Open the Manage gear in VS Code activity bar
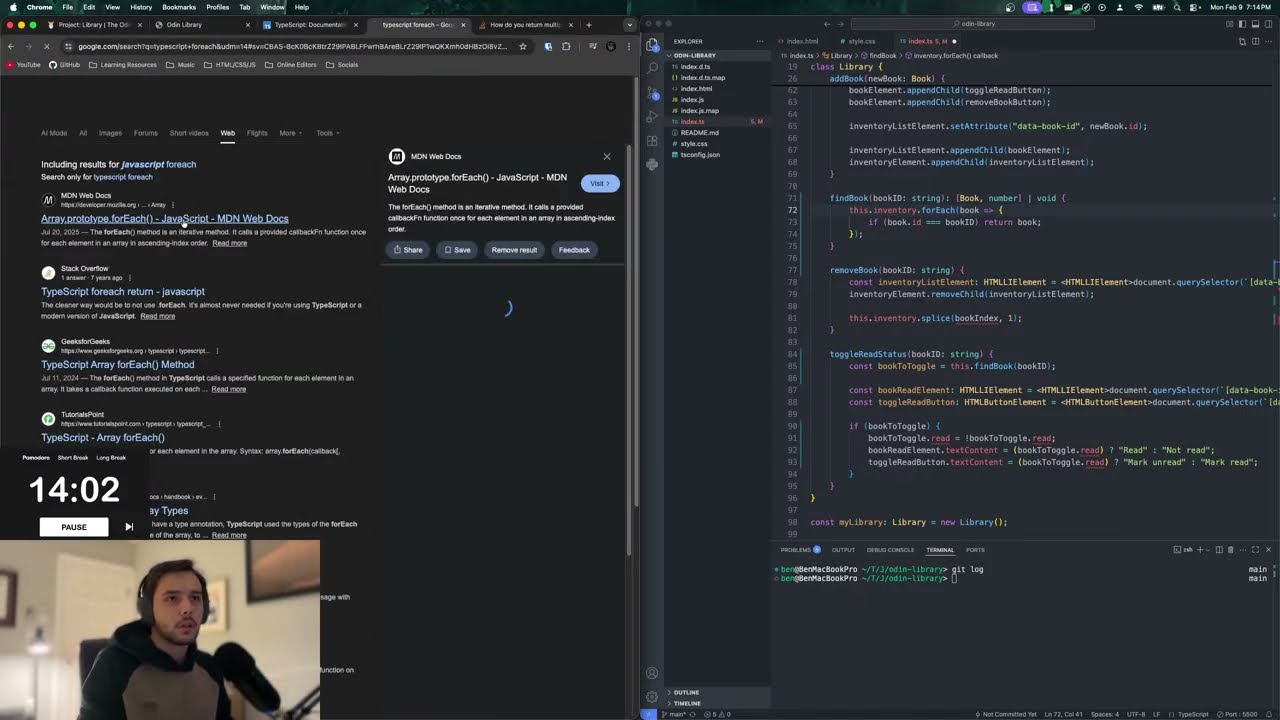The width and height of the screenshot is (1280, 720). [x=652, y=697]
